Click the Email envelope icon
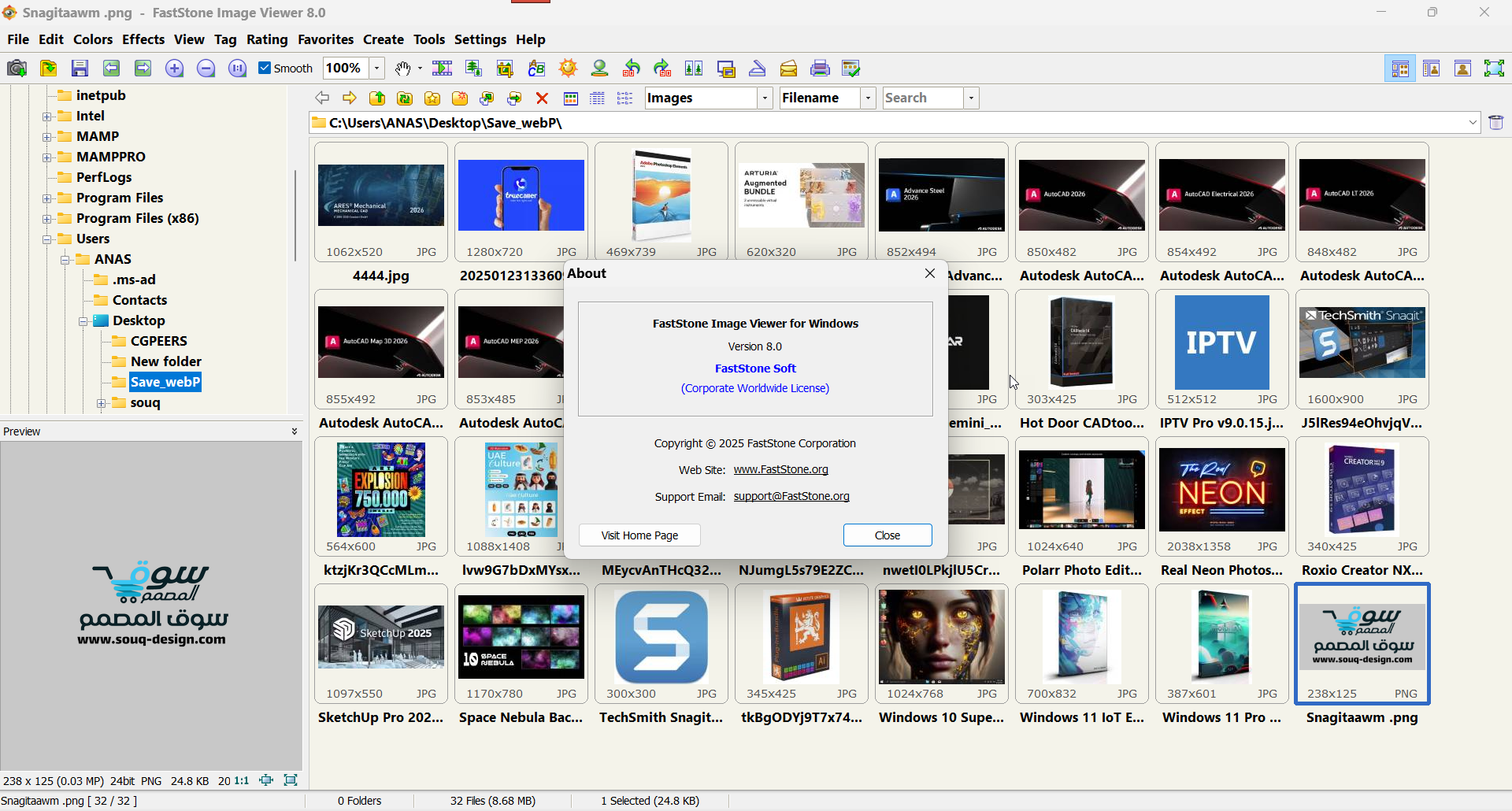 pyautogui.click(x=788, y=69)
